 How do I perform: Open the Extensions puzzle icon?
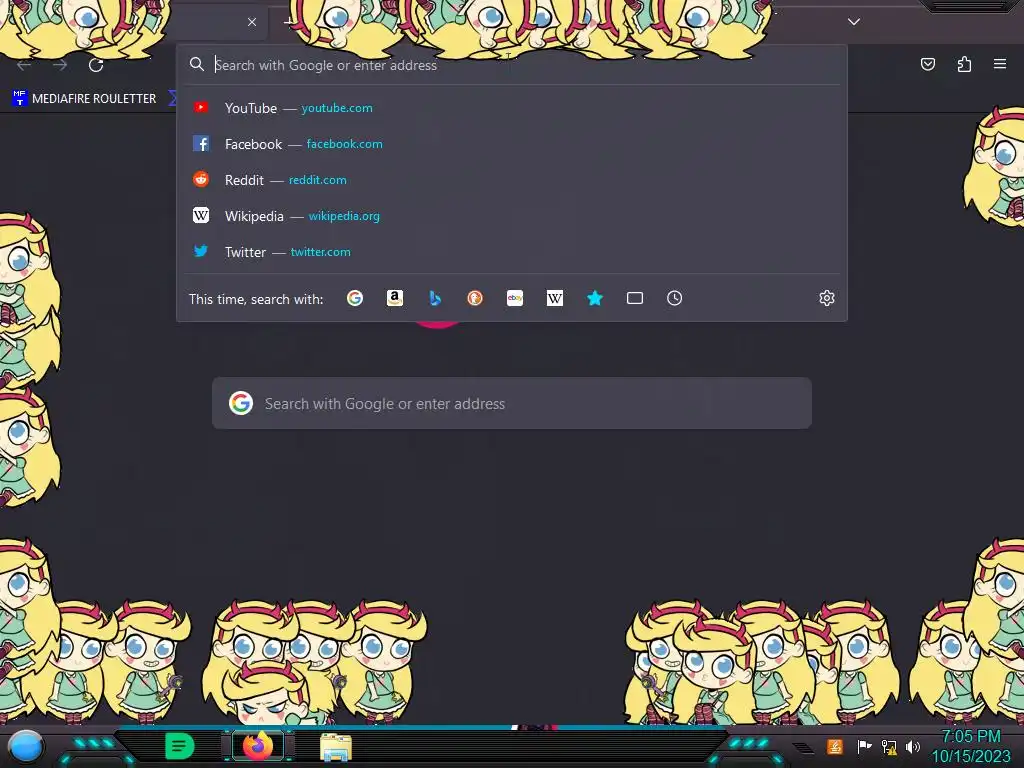point(964,64)
